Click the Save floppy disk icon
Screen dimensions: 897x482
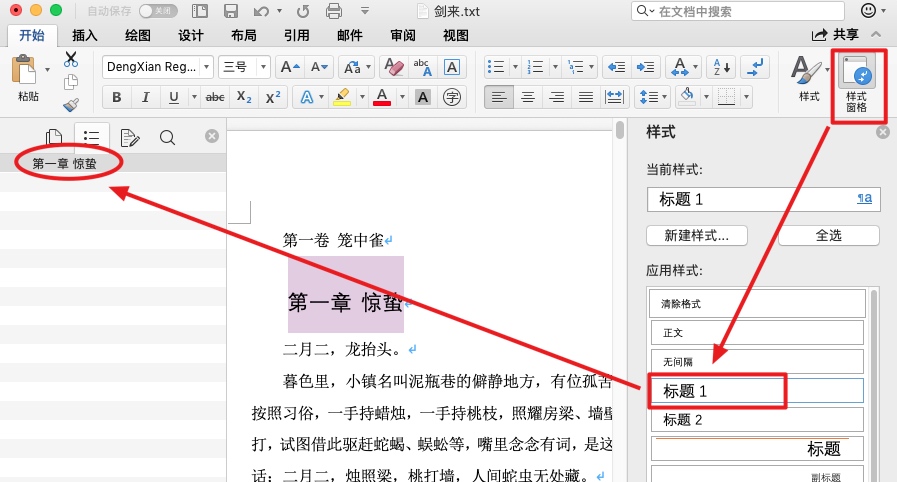[231, 11]
